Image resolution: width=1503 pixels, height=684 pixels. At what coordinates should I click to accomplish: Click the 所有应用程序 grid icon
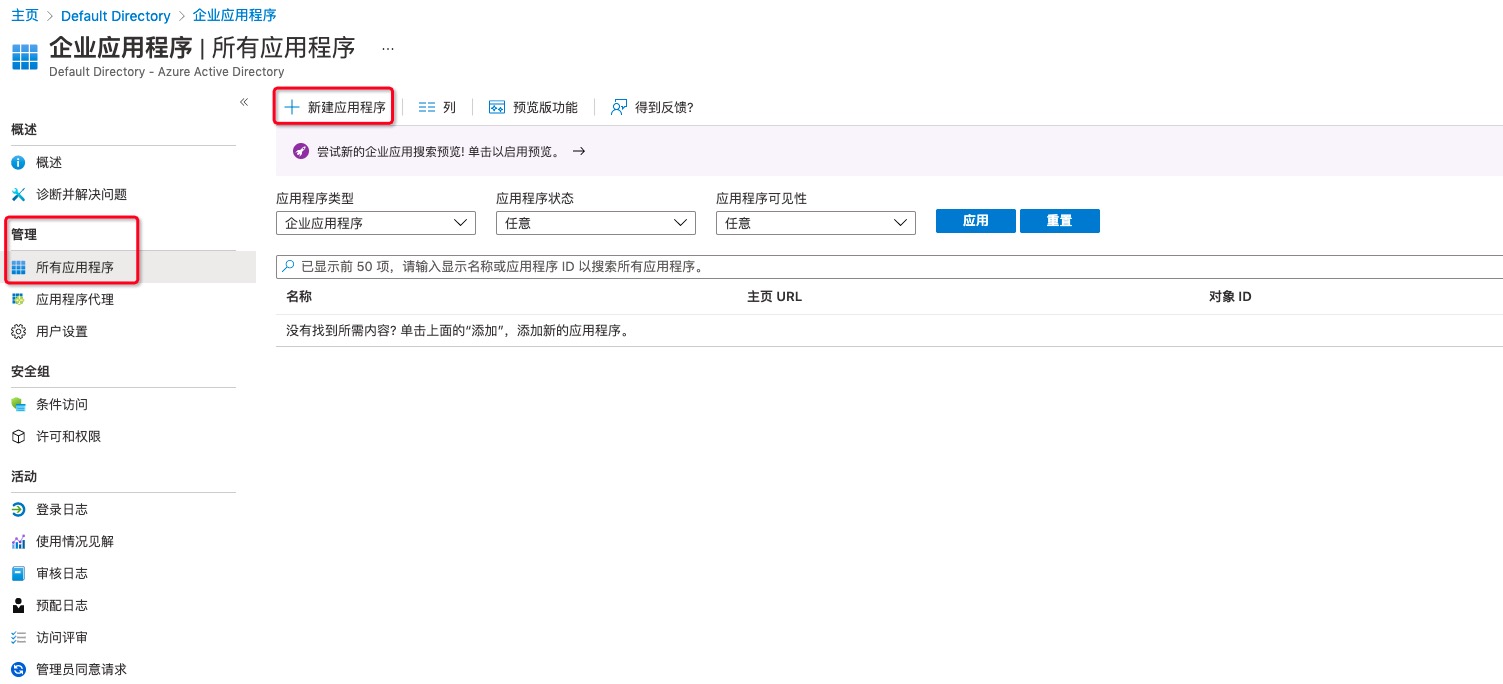tap(18, 267)
